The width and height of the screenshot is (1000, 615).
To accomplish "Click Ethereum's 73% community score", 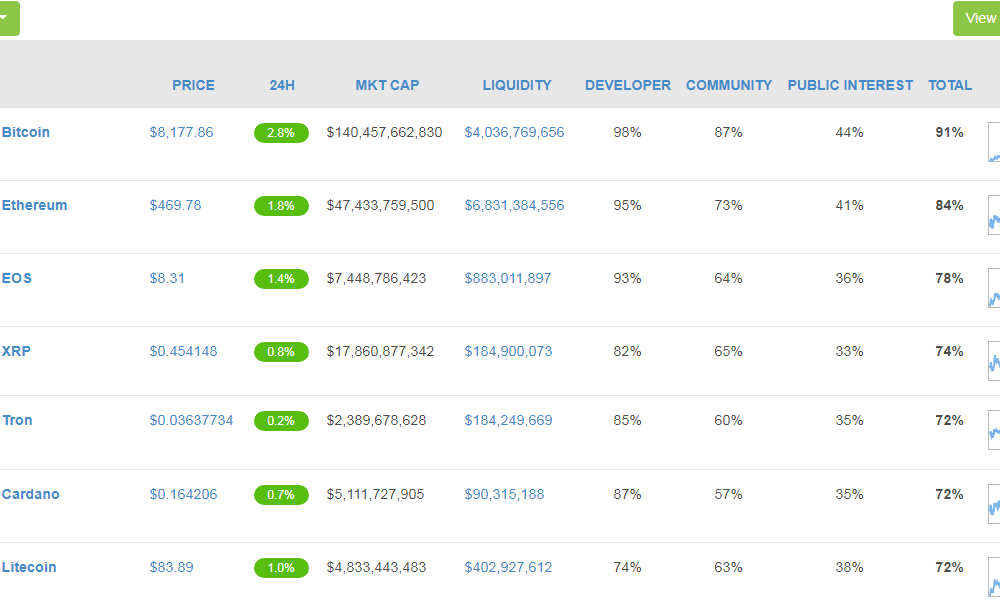I will click(x=728, y=205).
